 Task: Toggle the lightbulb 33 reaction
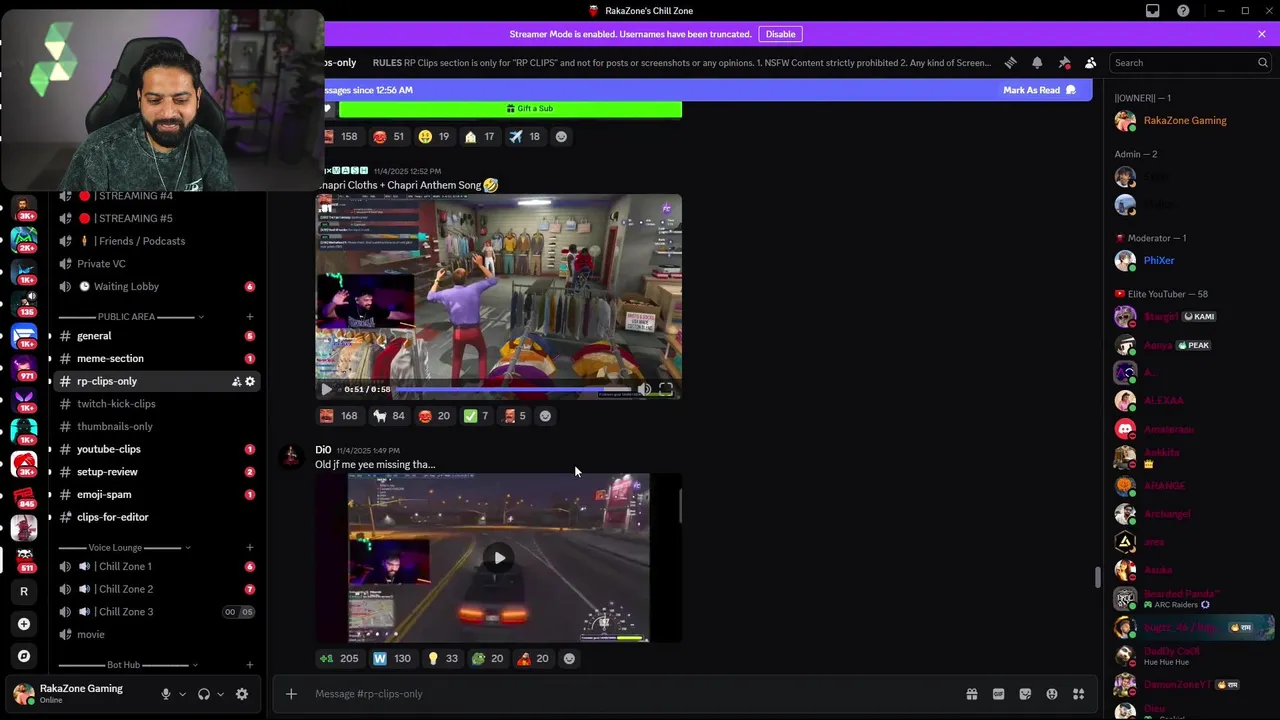[x=443, y=658]
